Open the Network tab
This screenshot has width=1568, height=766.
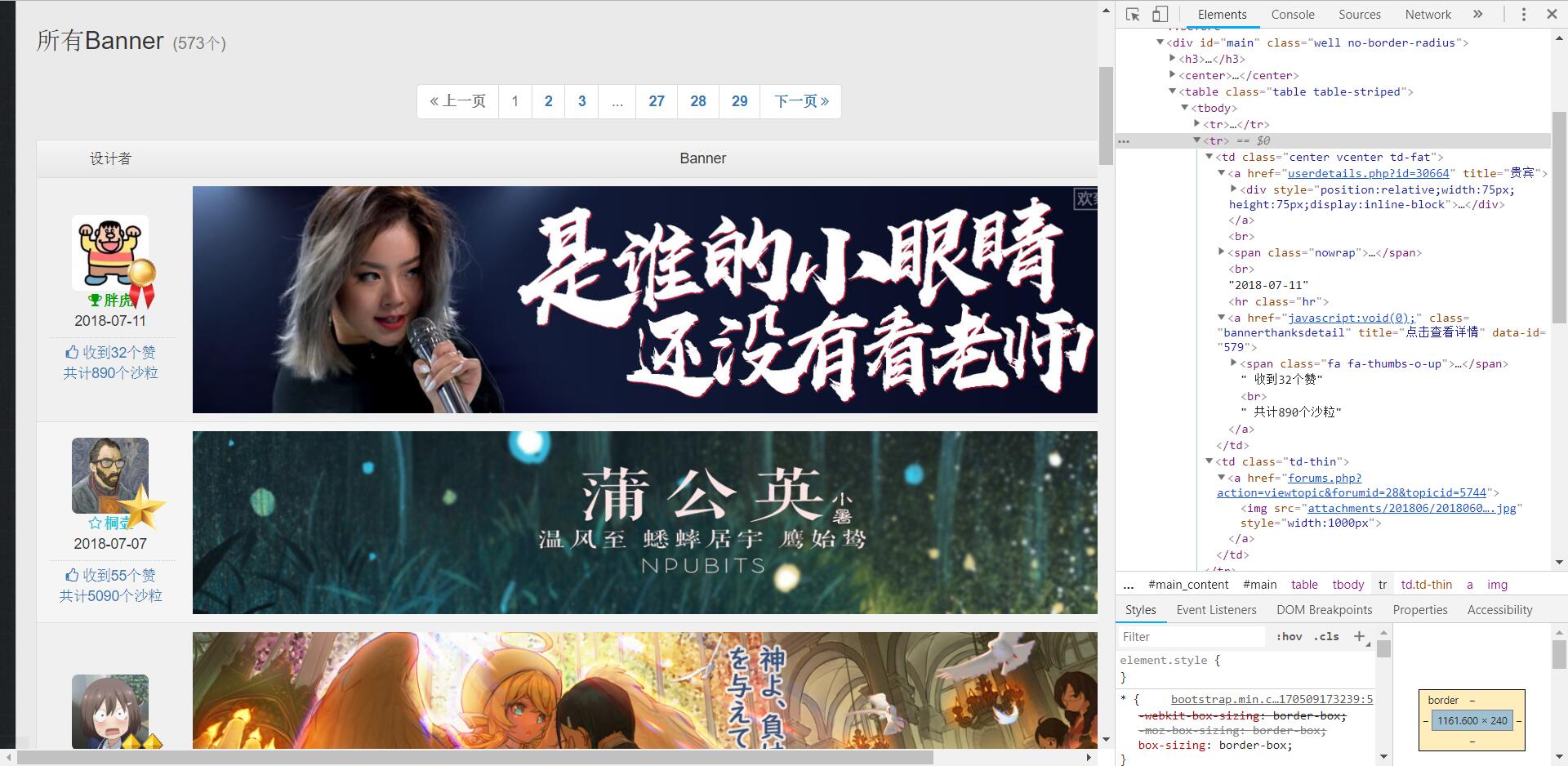1428,14
